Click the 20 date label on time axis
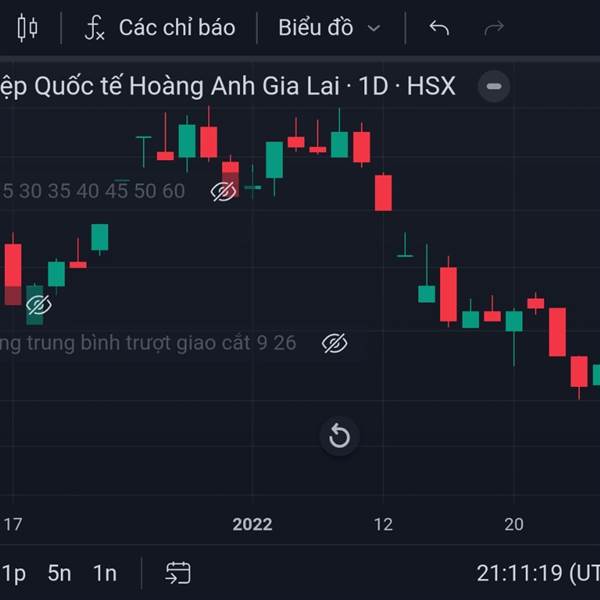This screenshot has width=600, height=600. (514, 524)
